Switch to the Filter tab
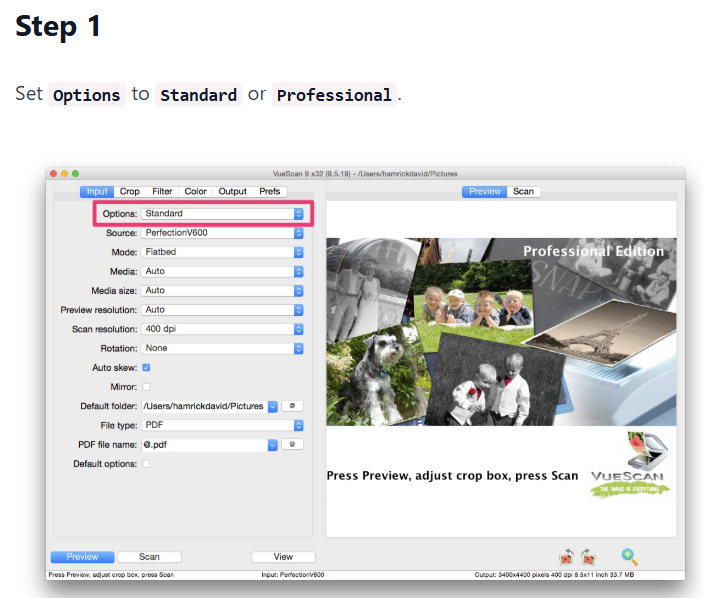Viewport: 703px width, 598px height. 162,192
